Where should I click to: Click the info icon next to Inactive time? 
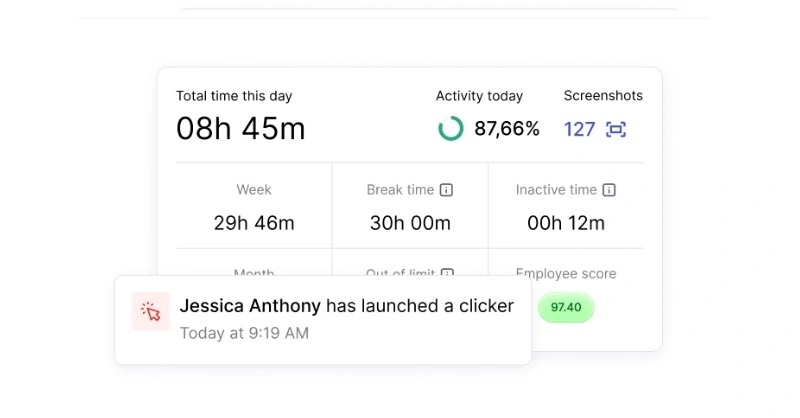tap(609, 190)
